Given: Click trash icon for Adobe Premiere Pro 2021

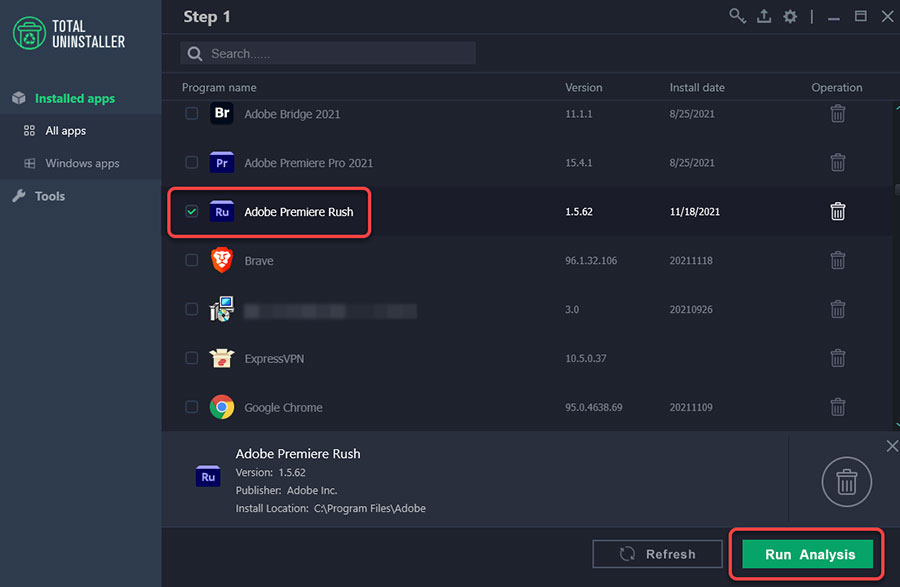Looking at the screenshot, I should point(837,162).
